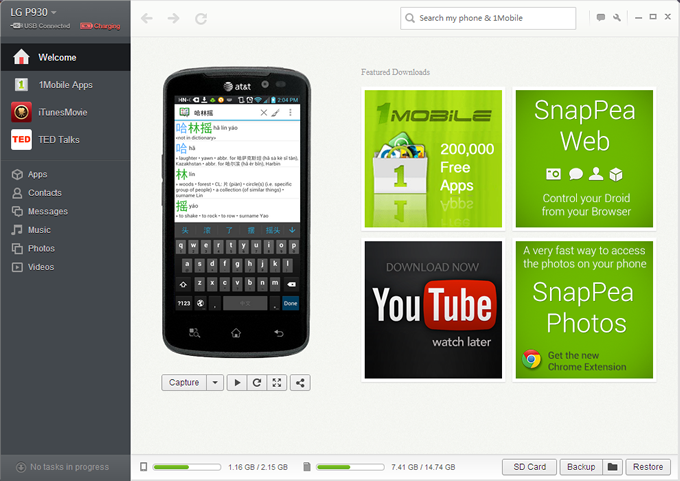Image resolution: width=680 pixels, height=481 pixels.
Task: Open 1Mobile Apps in sidebar
Action: 65,85
